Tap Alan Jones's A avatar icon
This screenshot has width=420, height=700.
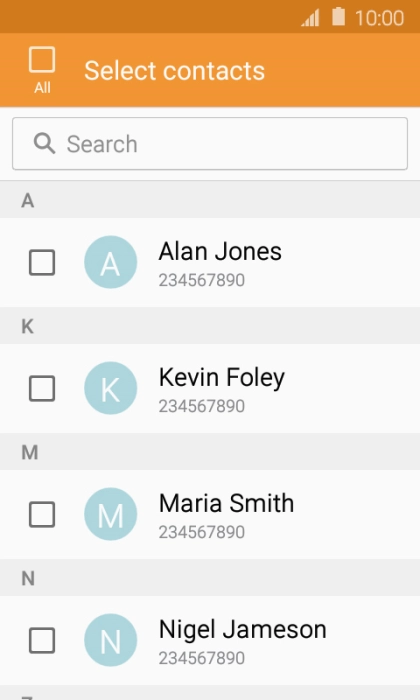(x=111, y=262)
